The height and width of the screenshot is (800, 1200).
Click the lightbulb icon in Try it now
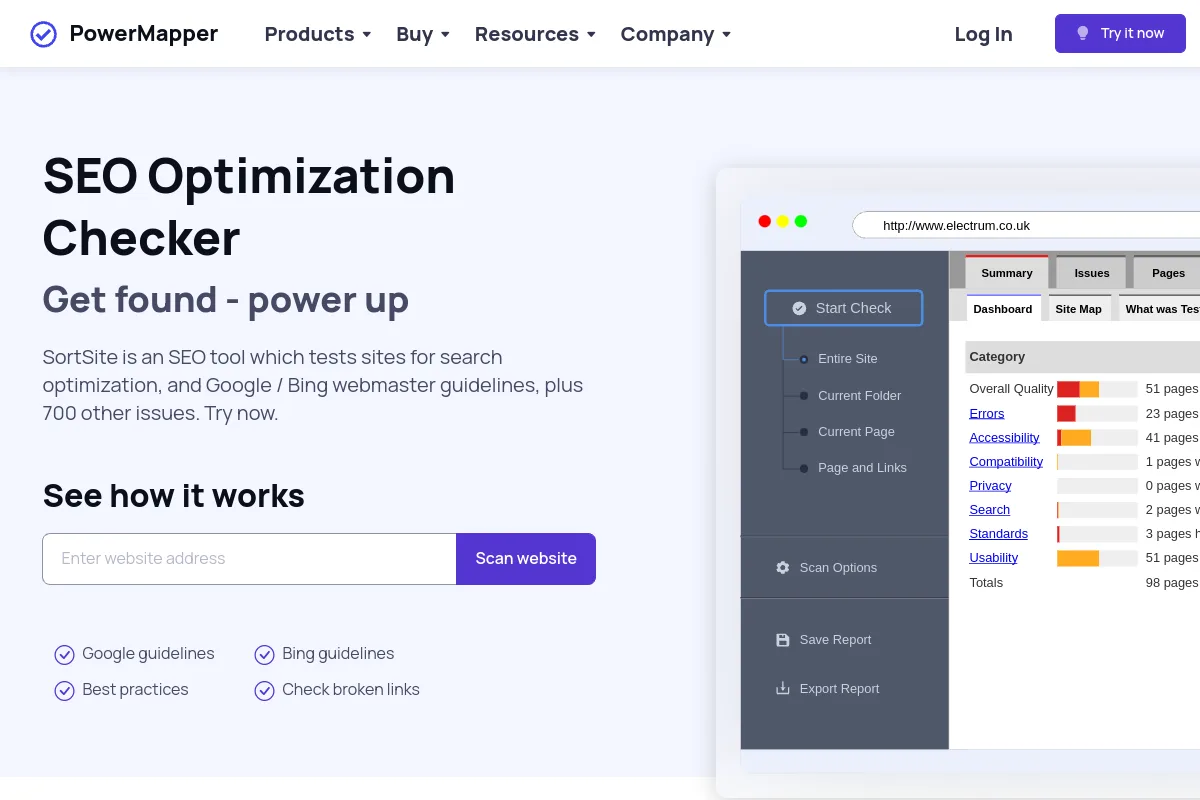click(x=1082, y=34)
